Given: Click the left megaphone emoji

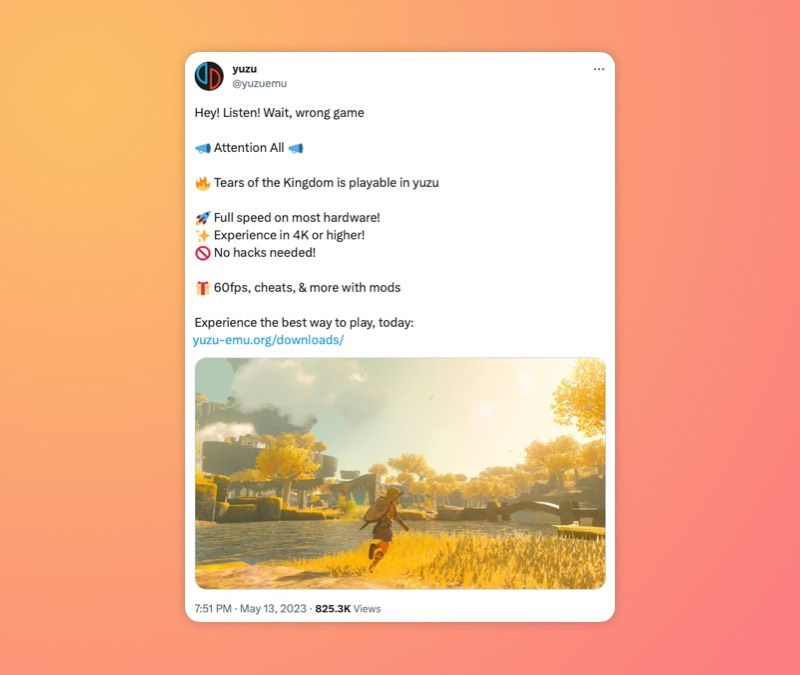Looking at the screenshot, I should point(203,148).
